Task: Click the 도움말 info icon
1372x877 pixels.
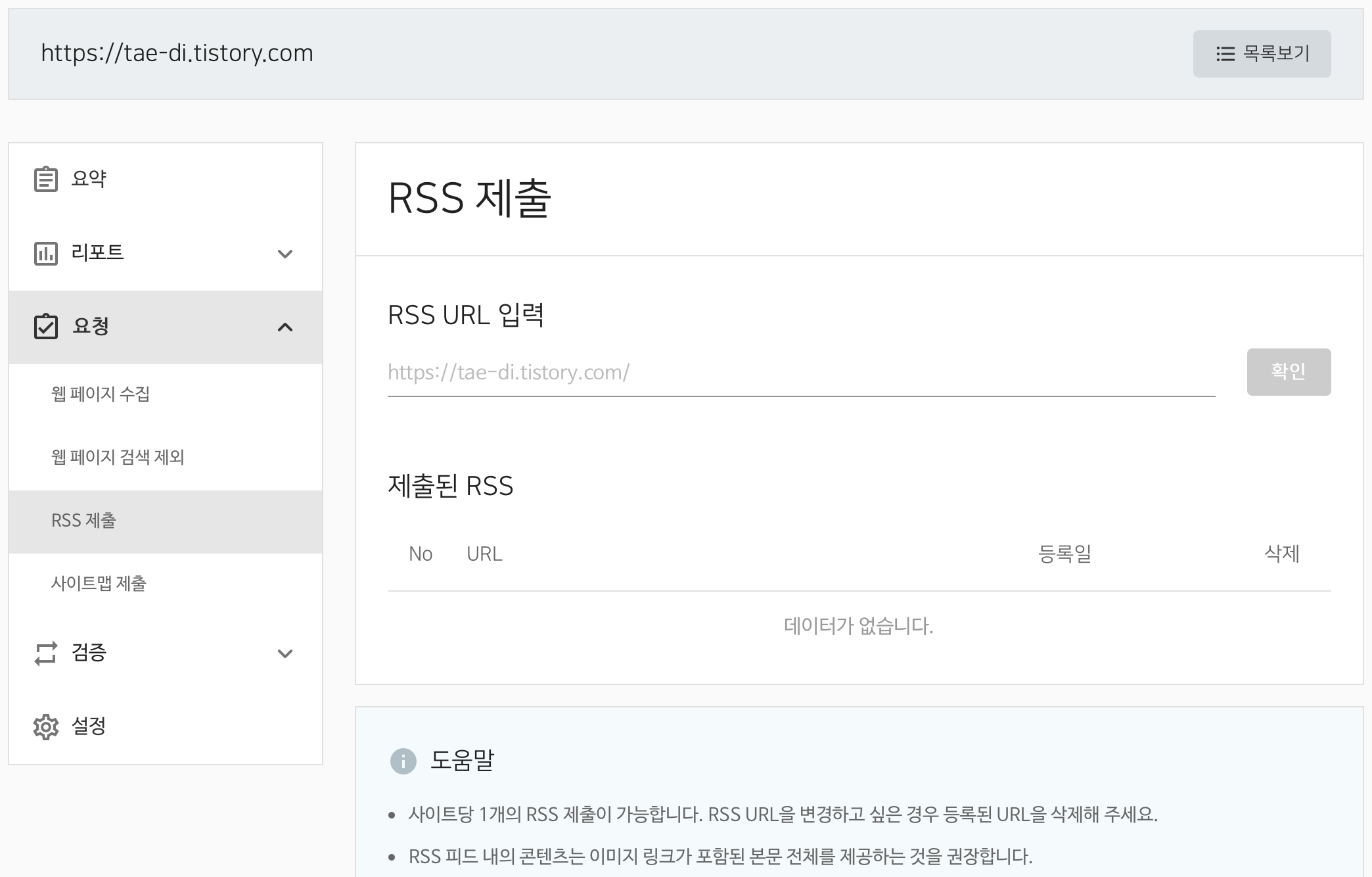Action: point(403,761)
